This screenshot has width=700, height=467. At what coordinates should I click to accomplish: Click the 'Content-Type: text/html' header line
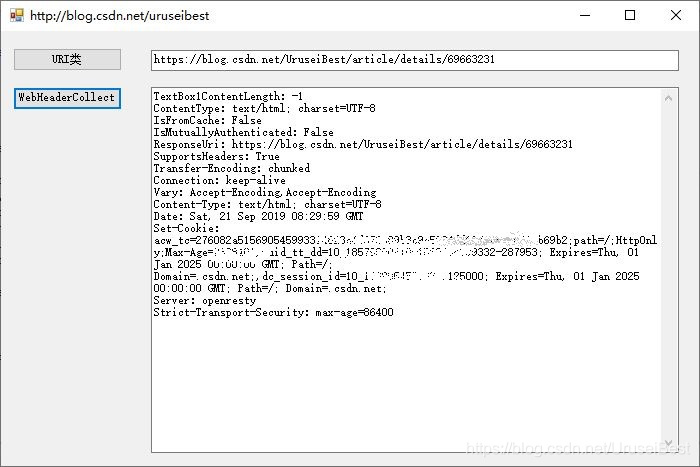(x=267, y=205)
